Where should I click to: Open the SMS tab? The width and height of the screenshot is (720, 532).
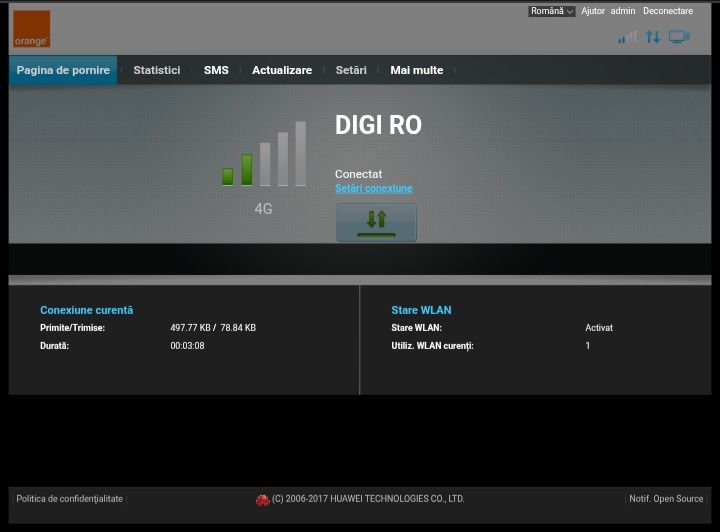click(x=216, y=70)
